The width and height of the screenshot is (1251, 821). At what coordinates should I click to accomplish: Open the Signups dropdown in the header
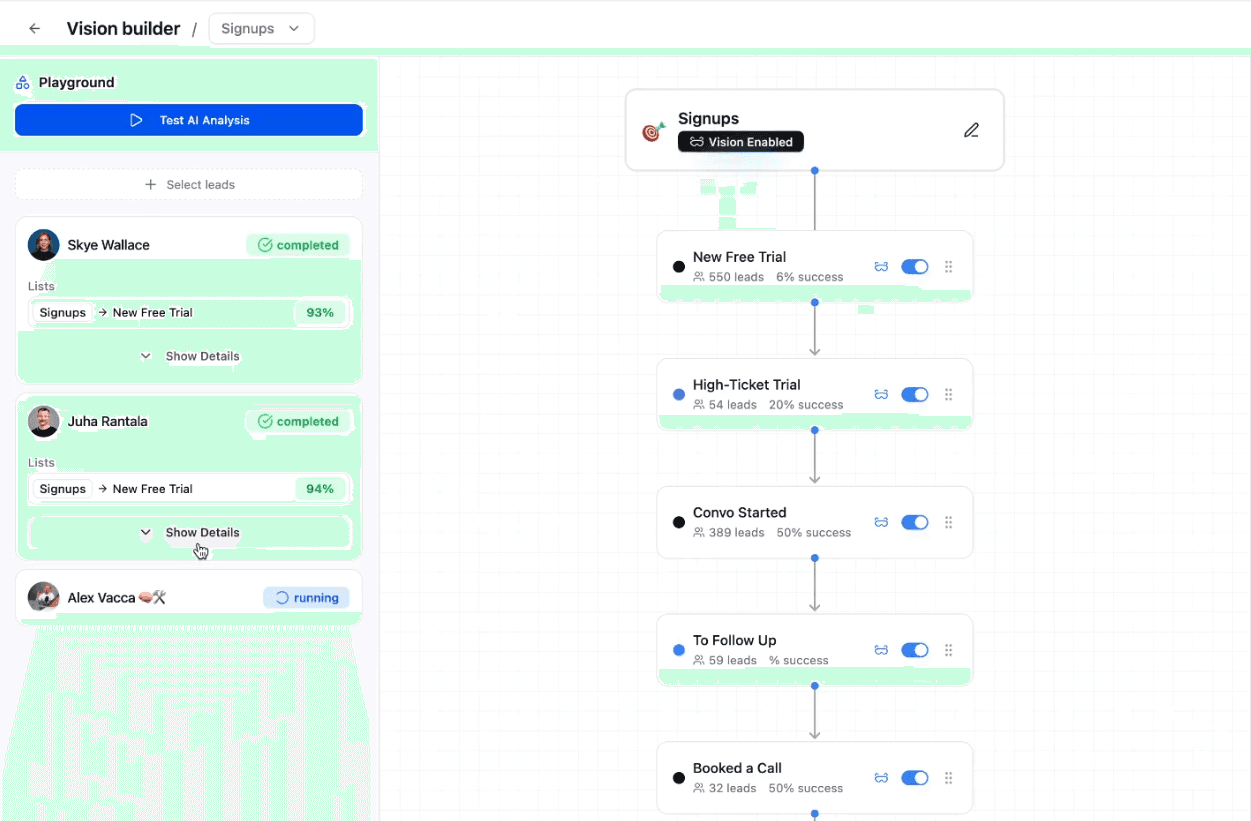[261, 28]
